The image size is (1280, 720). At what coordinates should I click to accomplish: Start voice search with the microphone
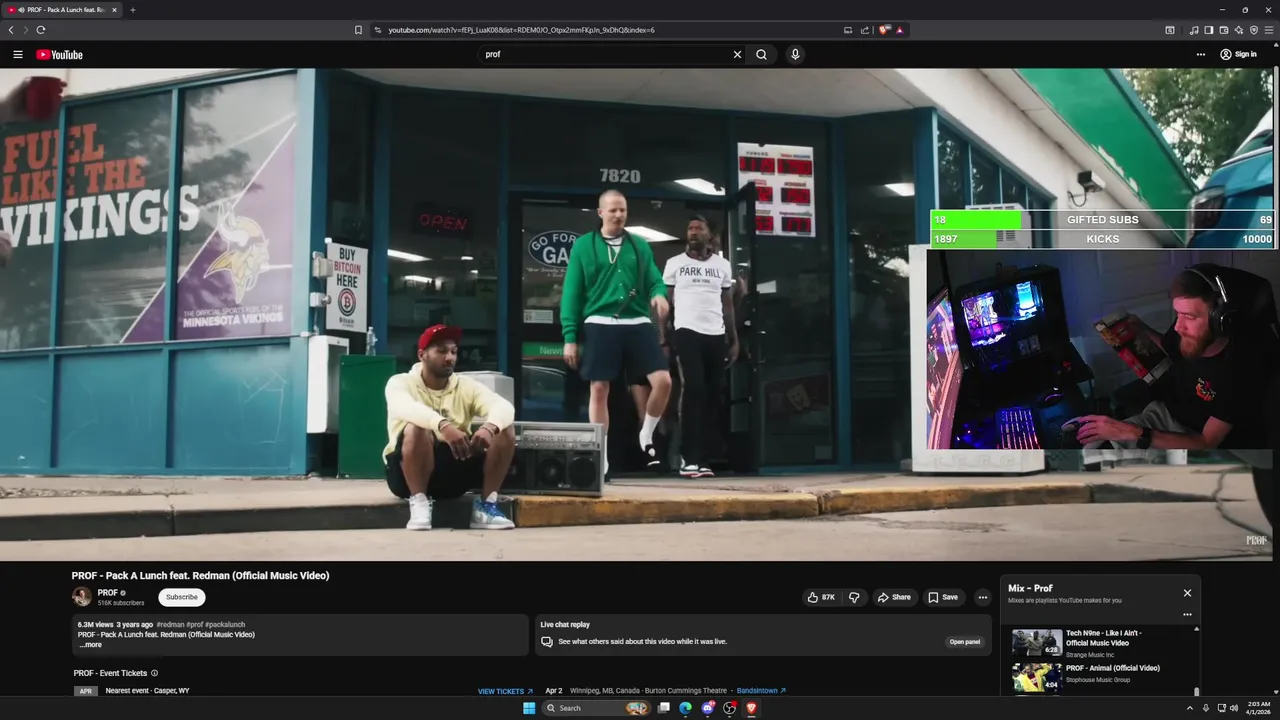795,55
